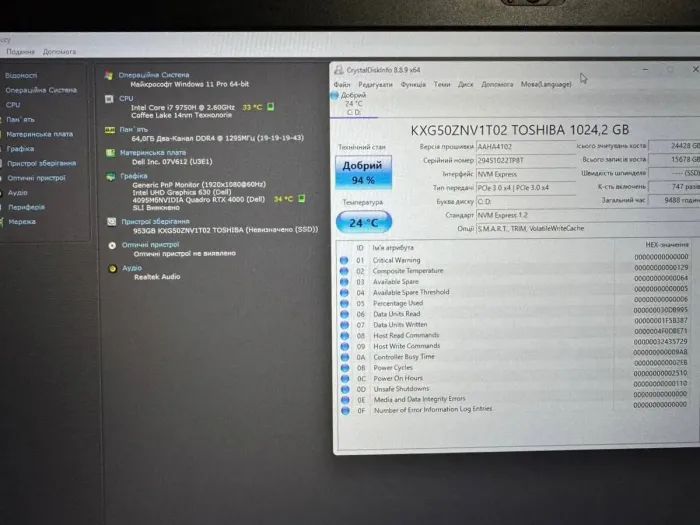Screen dimensions: 700x525
Task: Click the status circle for Critical Warning
Action: 344,260
